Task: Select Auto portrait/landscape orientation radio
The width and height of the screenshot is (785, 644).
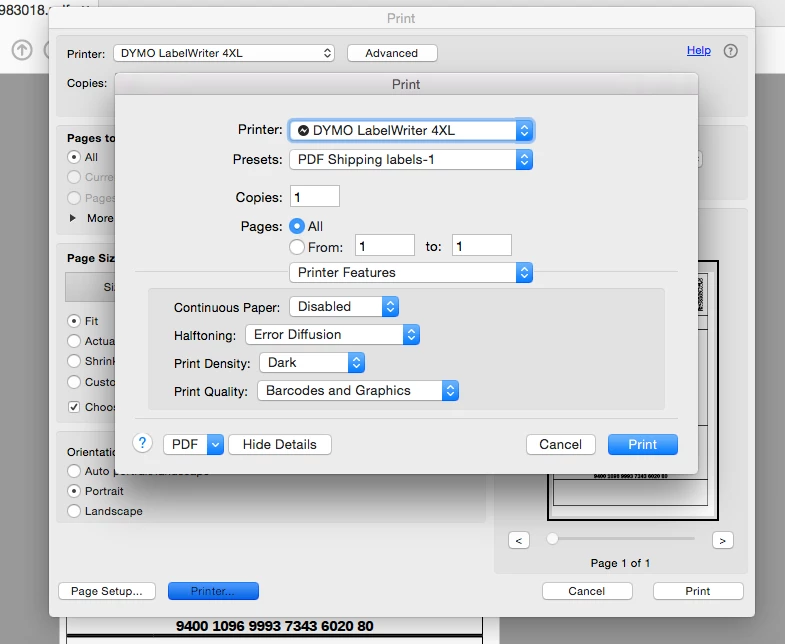Action: pos(74,471)
